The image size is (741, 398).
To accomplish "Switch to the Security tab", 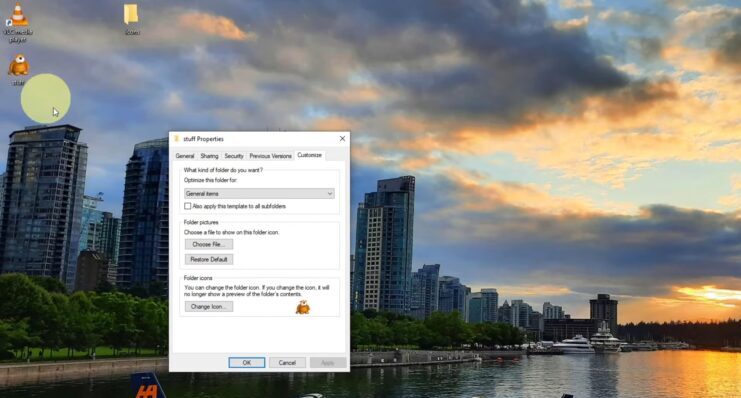I will click(234, 156).
